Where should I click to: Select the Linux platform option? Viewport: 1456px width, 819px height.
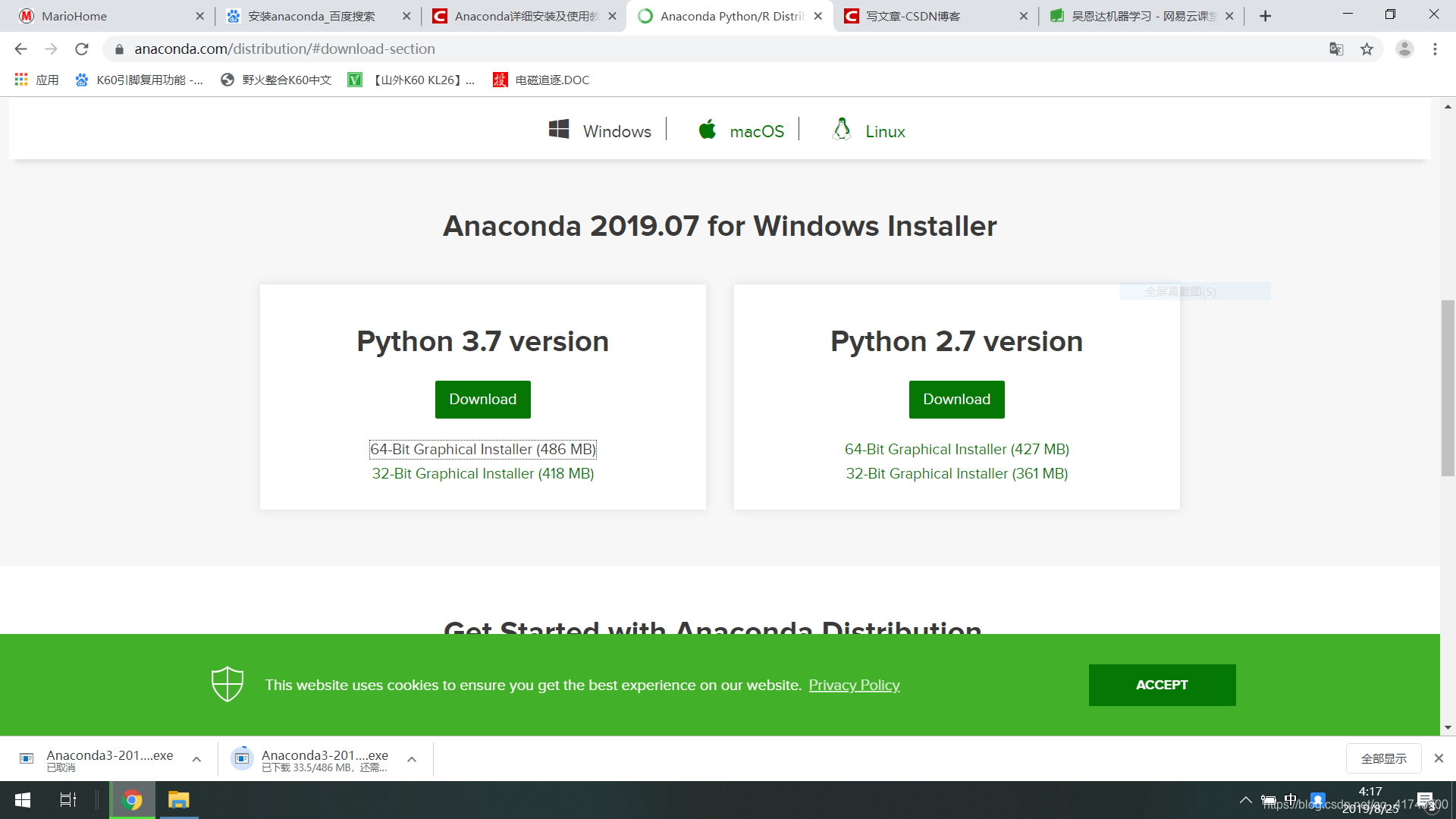(868, 130)
